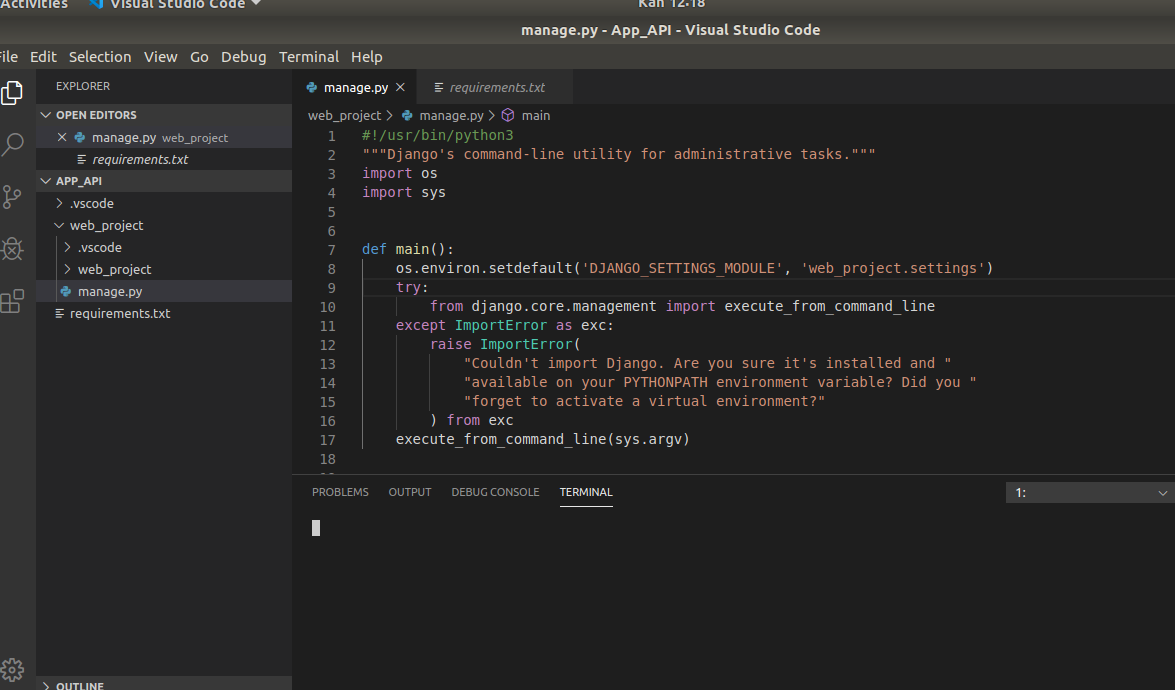Open the Manage gear icon
Screen dimensions: 1175x690
coord(12,670)
